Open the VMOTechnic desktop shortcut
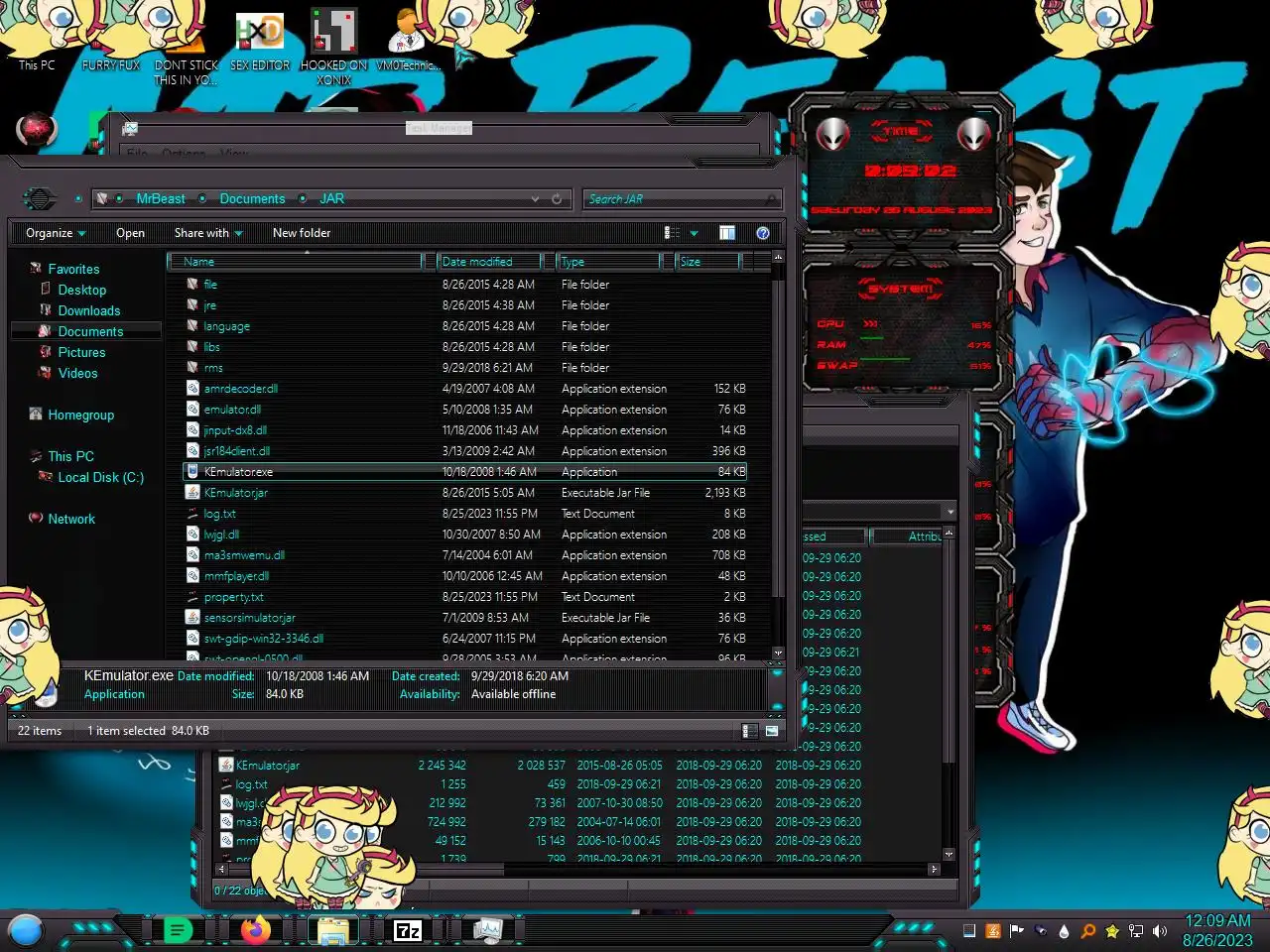 click(407, 40)
